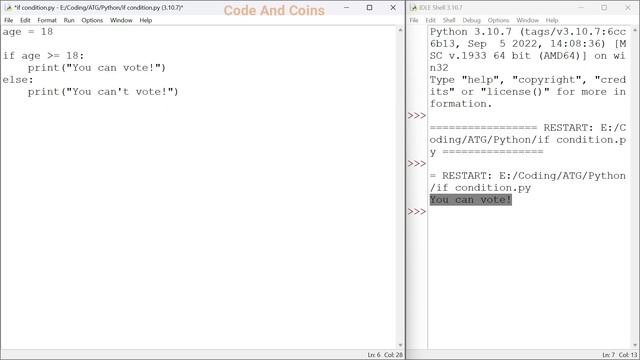This screenshot has width=640, height=360.
Task: Open Options menu in IDLE Shell window
Action: click(498, 20)
